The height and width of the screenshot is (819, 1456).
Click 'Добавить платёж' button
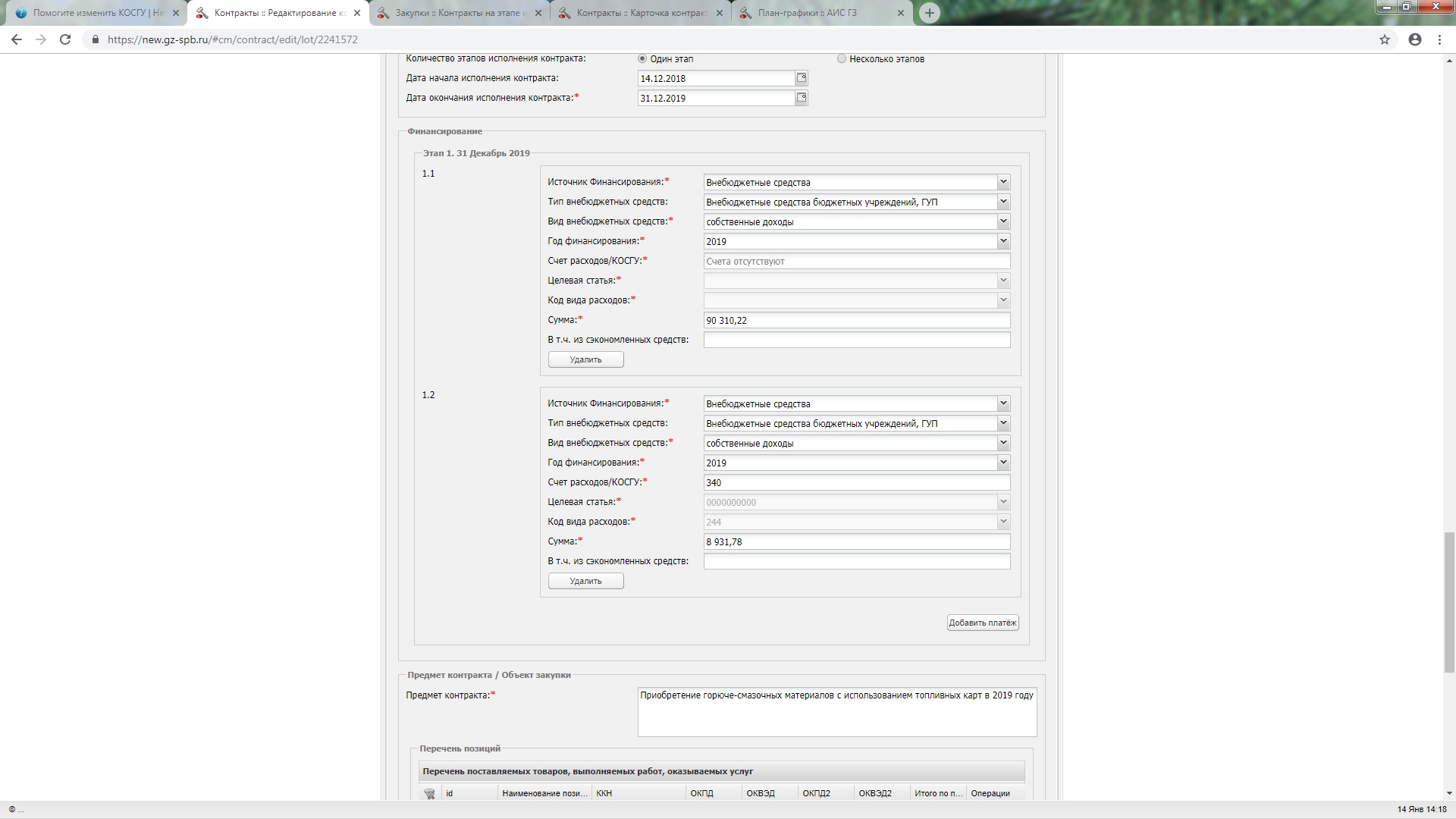tap(983, 623)
